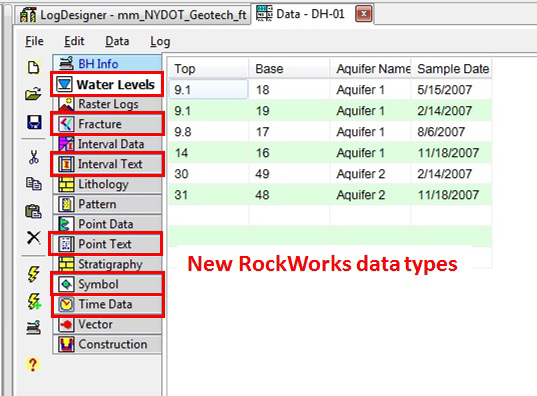Click the Base column header
537x396 pixels.
[289, 69]
